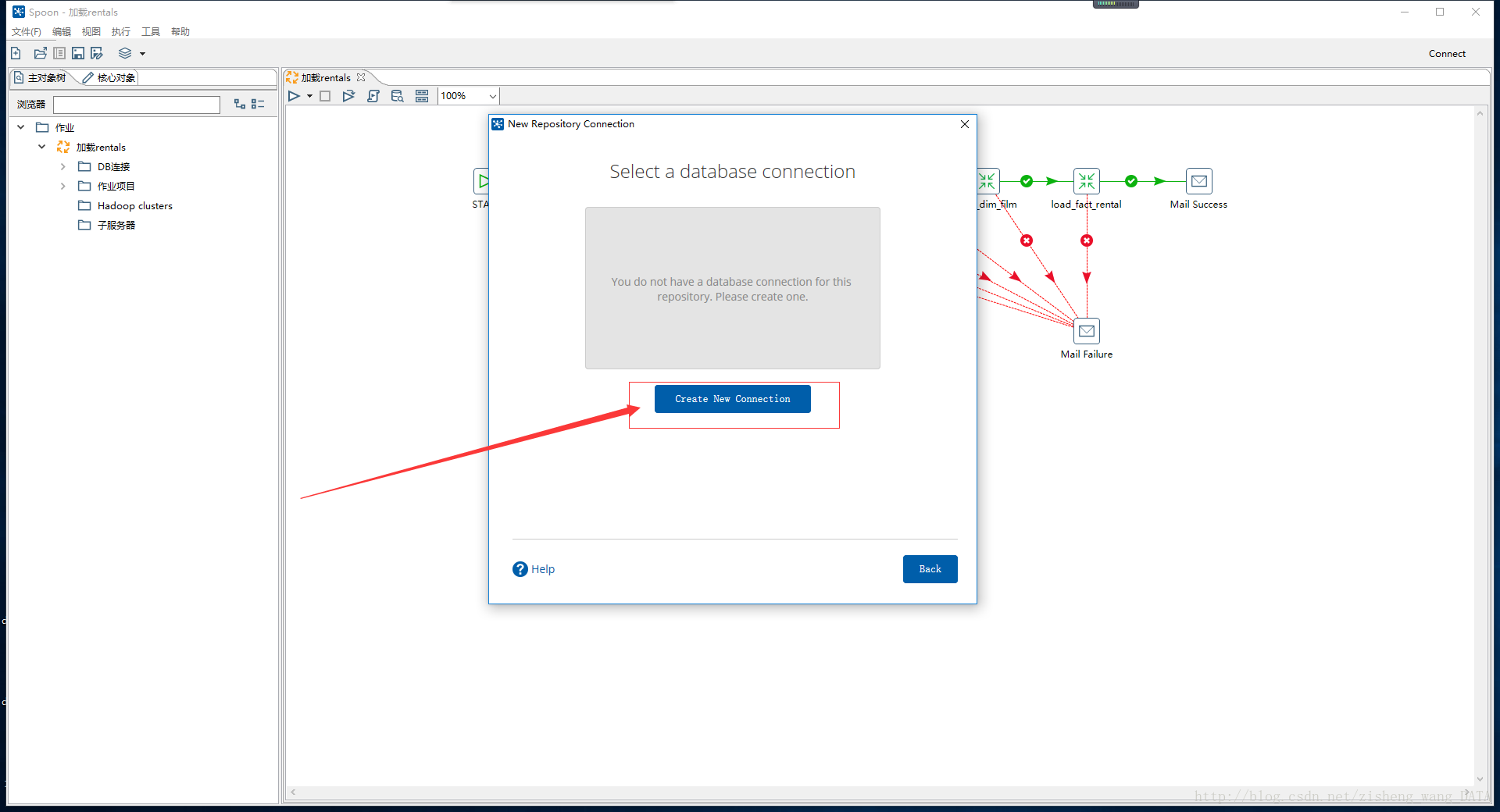Expand the 作业项目 folder
This screenshot has width=1500, height=812.
point(62,186)
